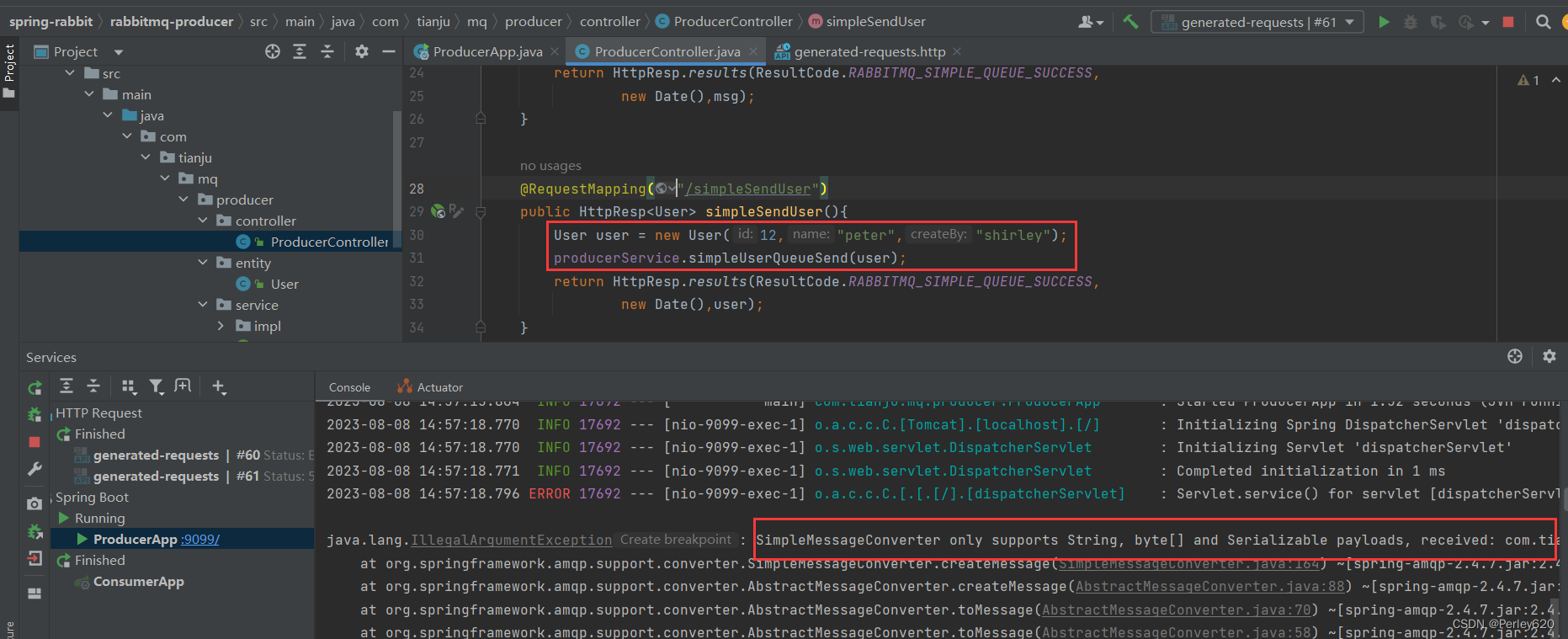Close the generated-requests.http tab
This screenshot has height=639, width=1568.
[957, 52]
